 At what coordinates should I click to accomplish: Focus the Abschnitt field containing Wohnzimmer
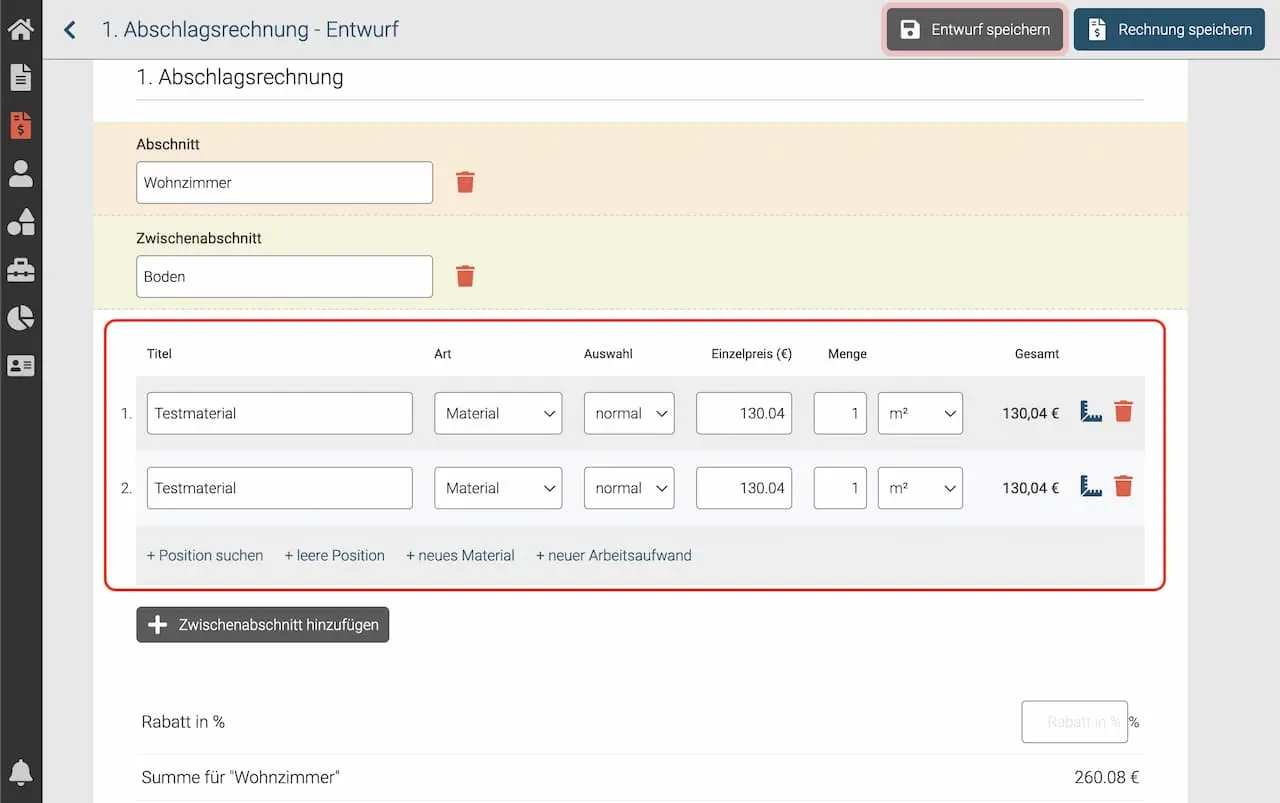pos(285,183)
